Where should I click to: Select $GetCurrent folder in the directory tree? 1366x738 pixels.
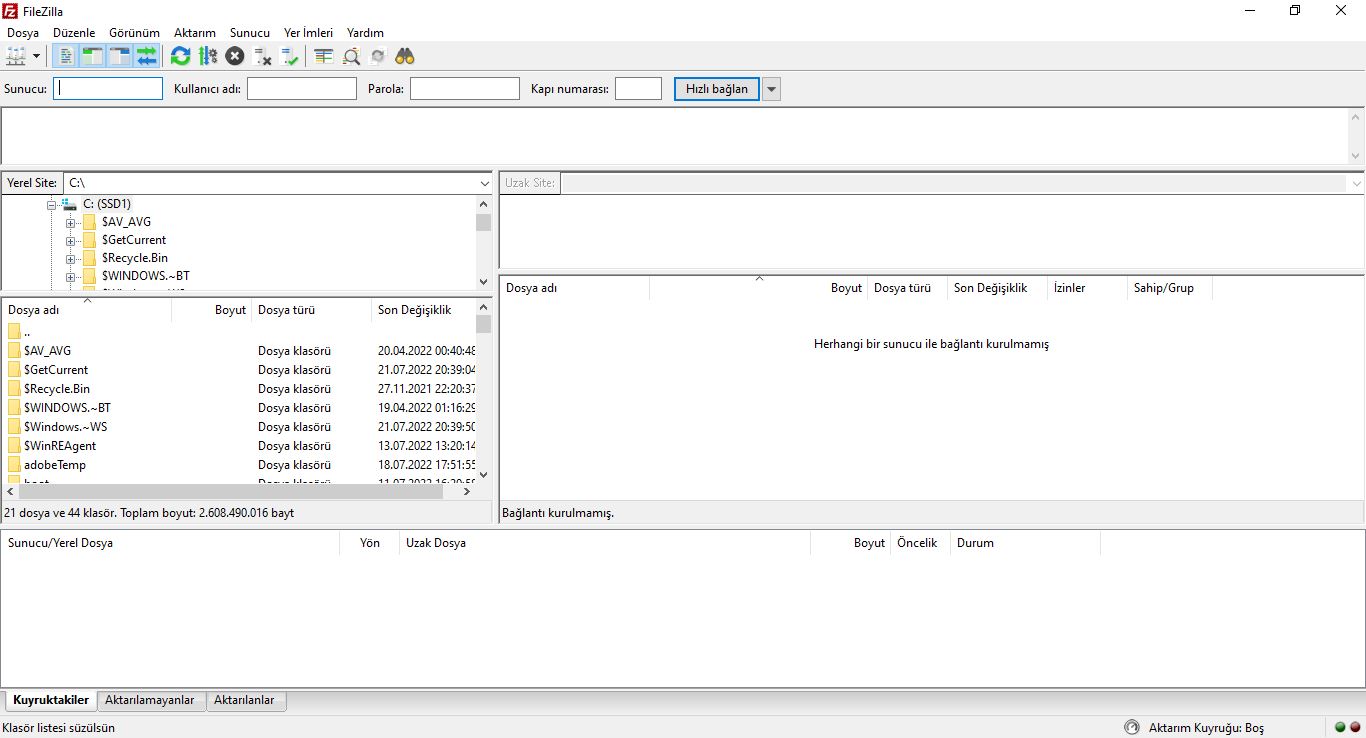(134, 240)
